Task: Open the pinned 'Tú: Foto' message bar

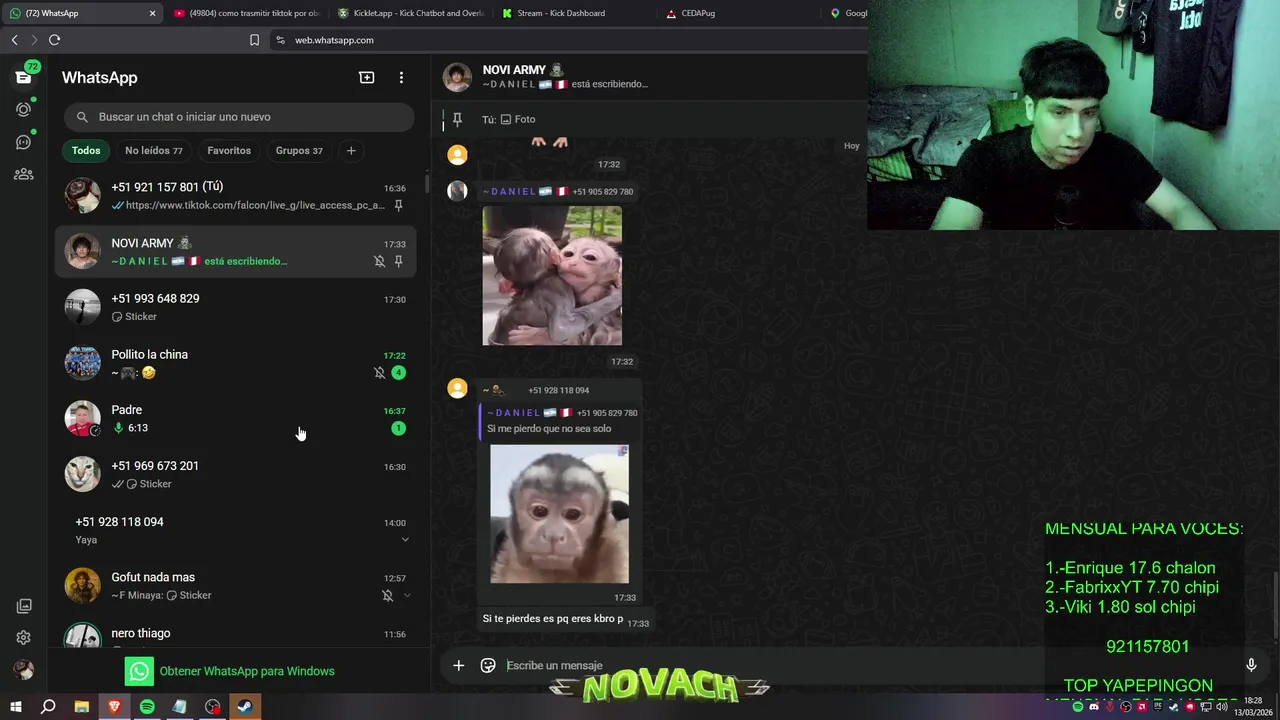Action: [650, 119]
